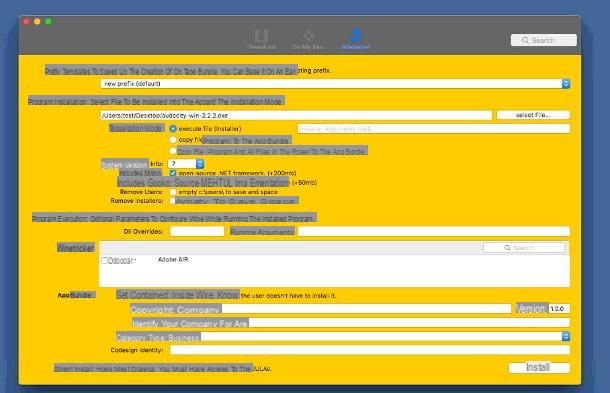Select the copy file to App Bundle radio
This screenshot has width=610, height=393.
(x=173, y=139)
